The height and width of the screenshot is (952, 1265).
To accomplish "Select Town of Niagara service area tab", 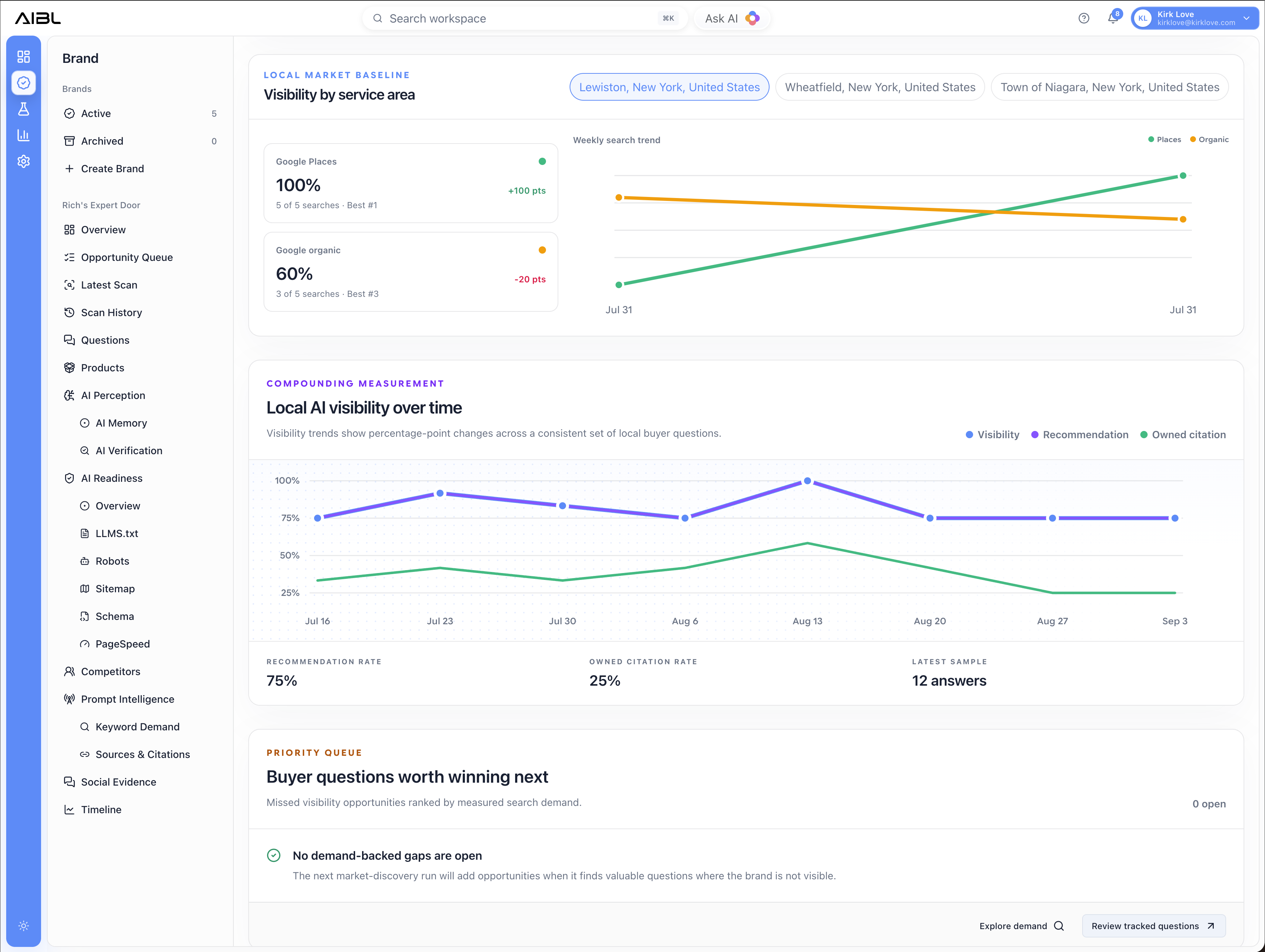I will 1109,87.
